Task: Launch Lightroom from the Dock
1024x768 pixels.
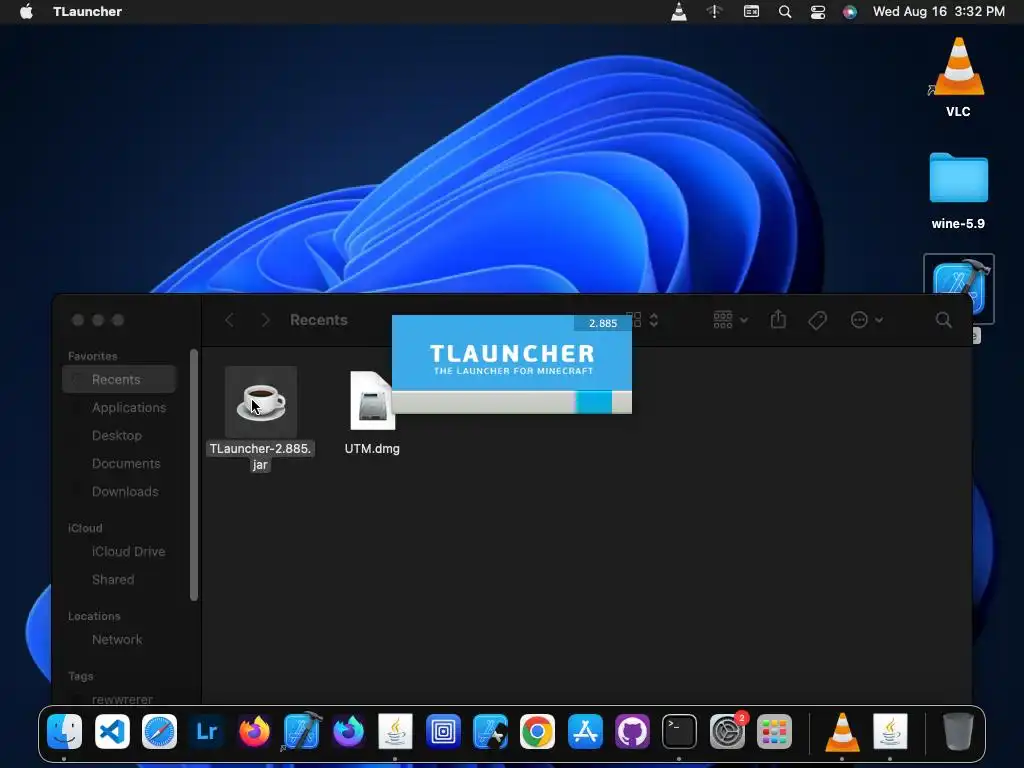Action: (207, 731)
